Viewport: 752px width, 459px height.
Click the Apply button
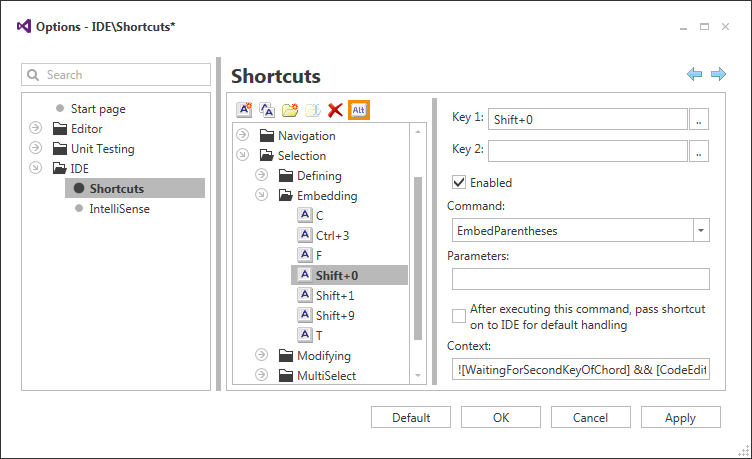coord(680,418)
